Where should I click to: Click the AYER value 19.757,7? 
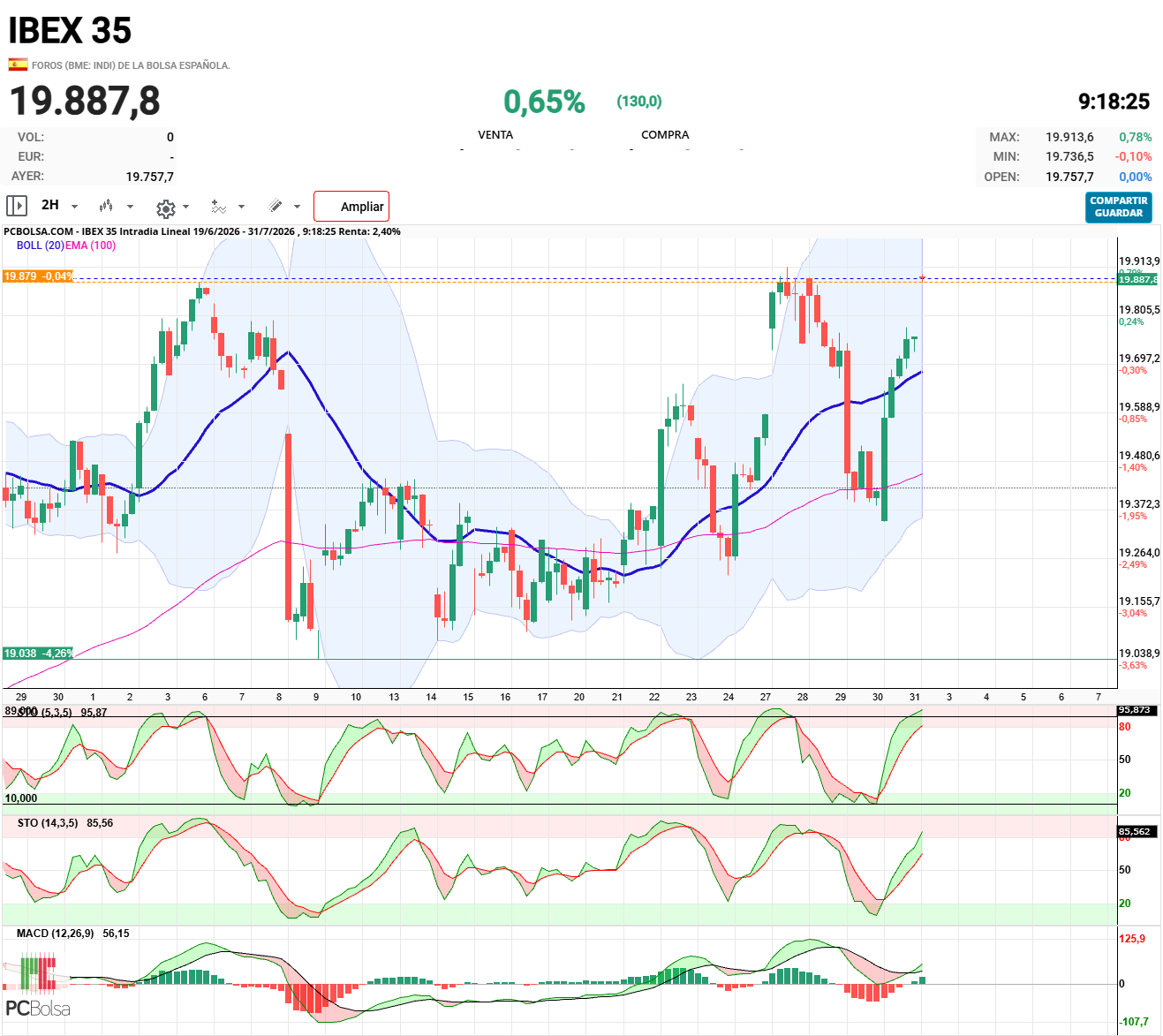pos(150,177)
